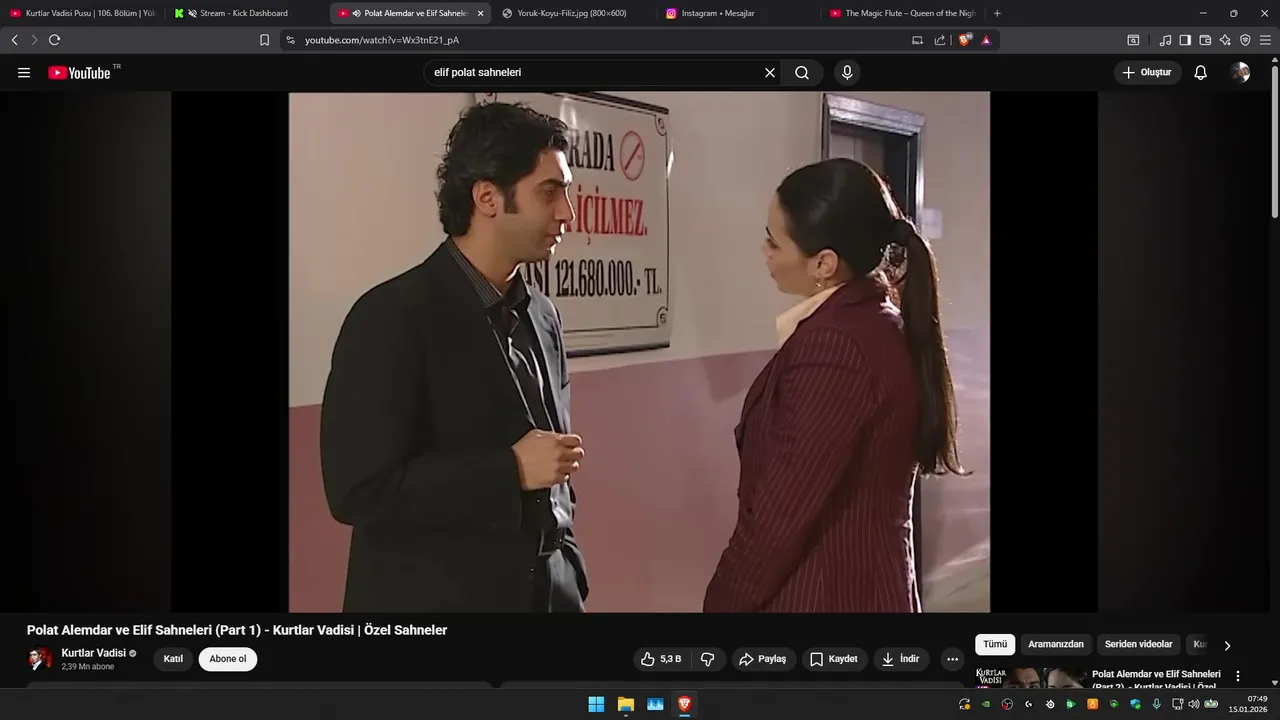Screen dimensions: 1280x720
Task: Go to the YouTube home logo
Action: (x=79, y=73)
